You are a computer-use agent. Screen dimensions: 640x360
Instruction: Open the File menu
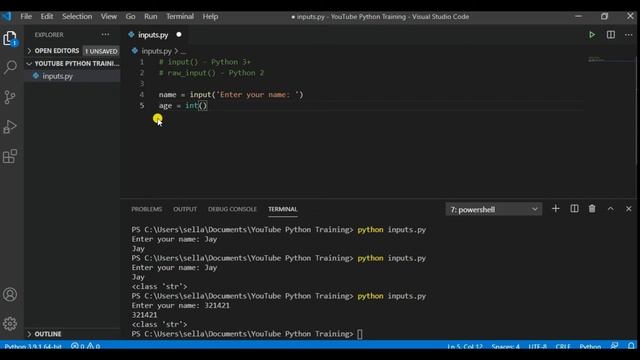(26, 16)
